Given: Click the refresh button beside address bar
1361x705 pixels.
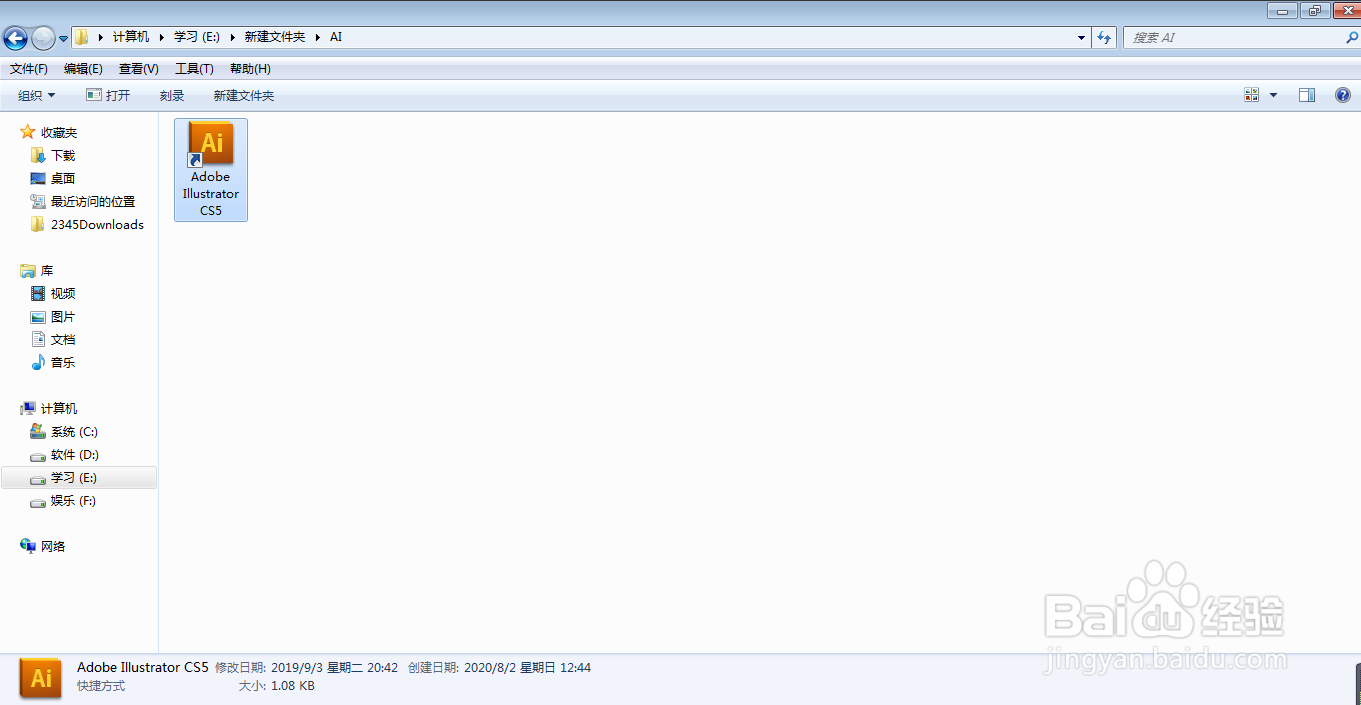Looking at the screenshot, I should [x=1104, y=38].
